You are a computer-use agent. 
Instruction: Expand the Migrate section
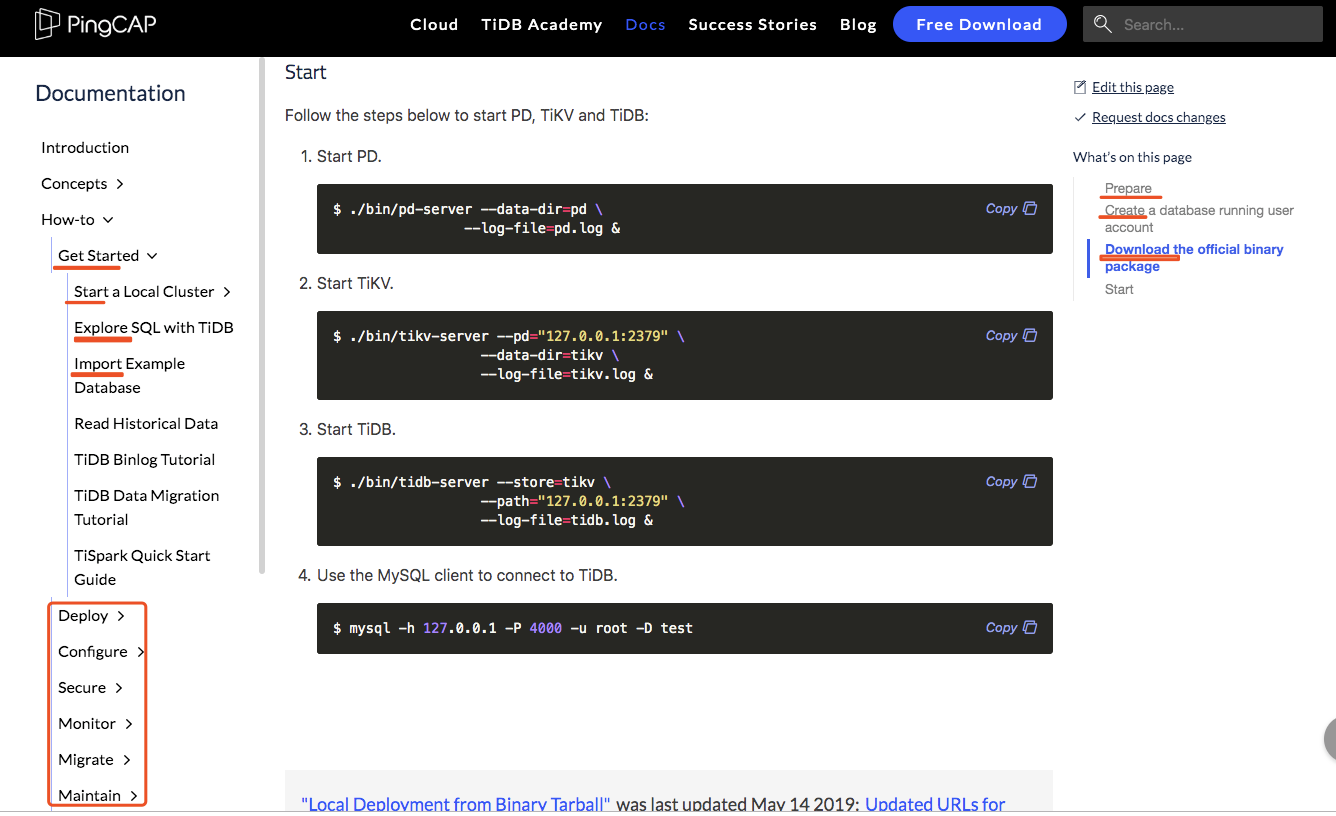[95, 760]
